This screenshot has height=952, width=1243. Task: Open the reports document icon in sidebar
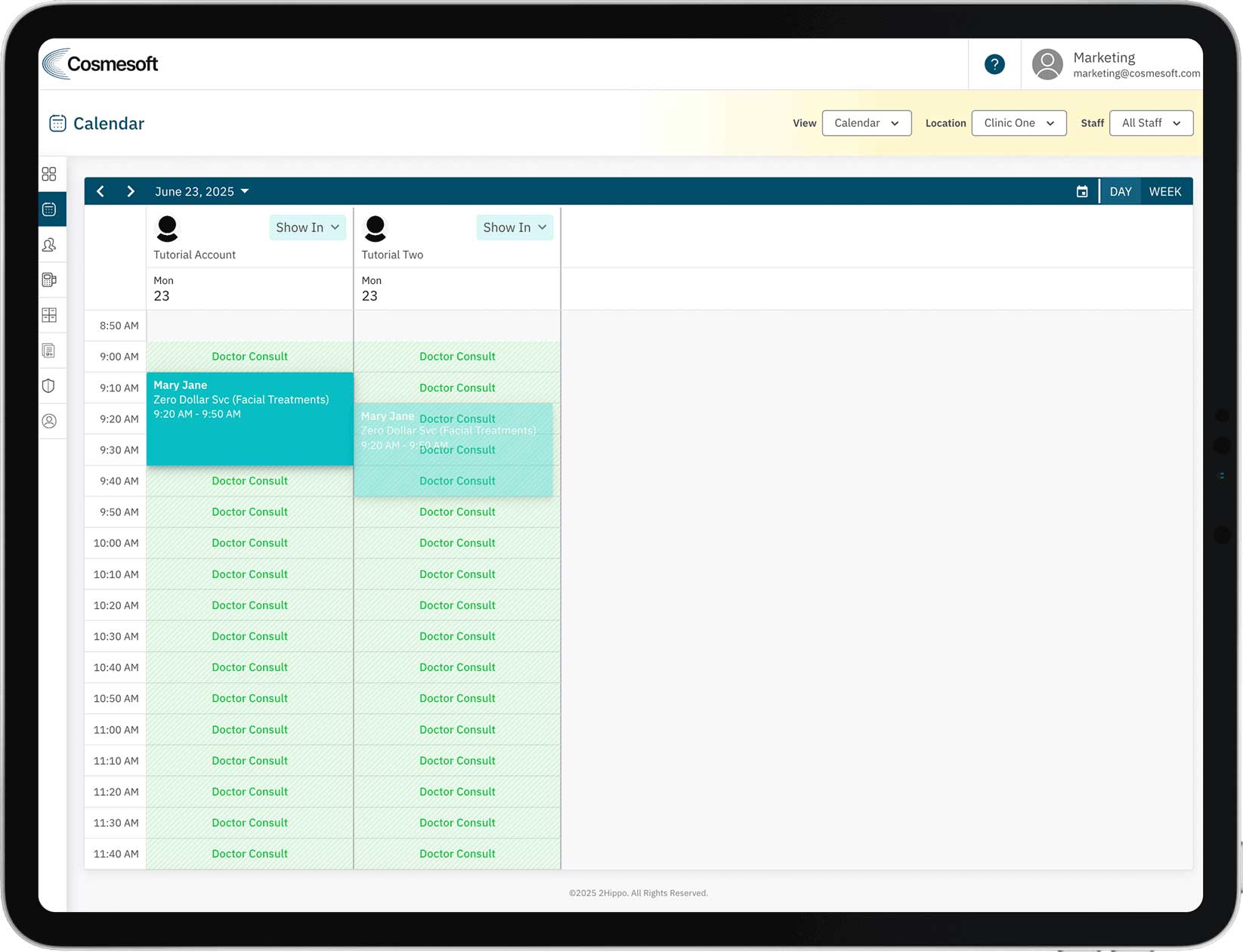pos(49,351)
